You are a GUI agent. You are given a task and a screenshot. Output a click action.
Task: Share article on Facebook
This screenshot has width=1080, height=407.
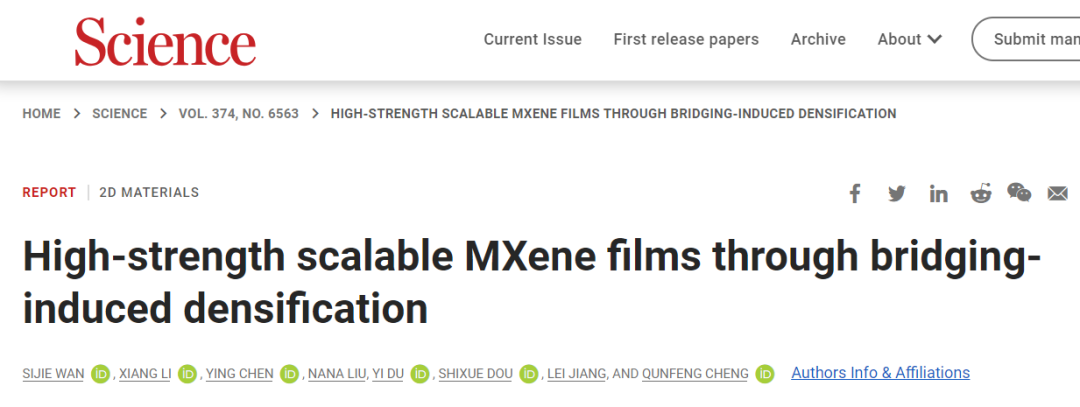855,194
